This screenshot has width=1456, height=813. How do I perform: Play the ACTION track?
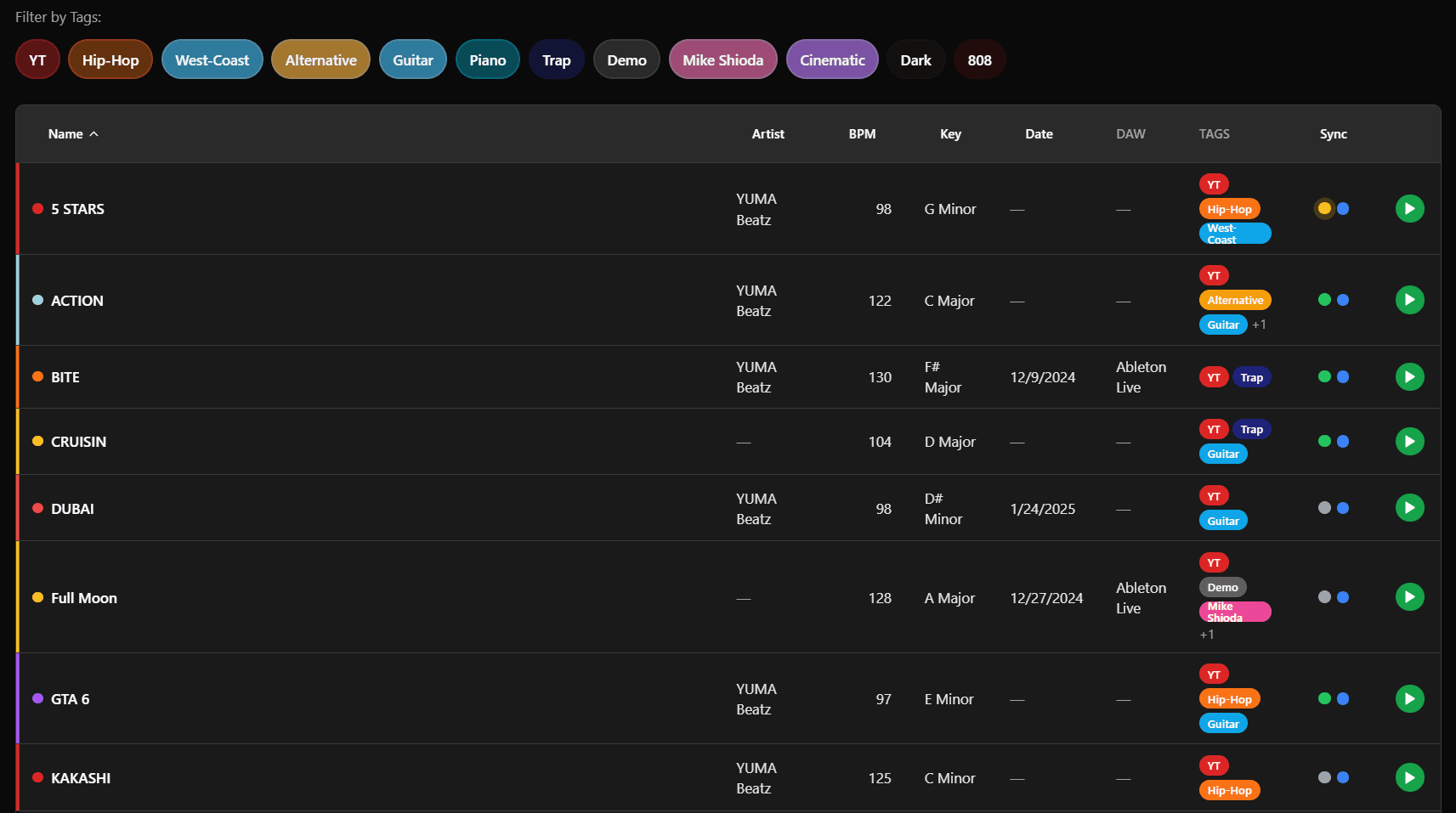click(x=1409, y=300)
